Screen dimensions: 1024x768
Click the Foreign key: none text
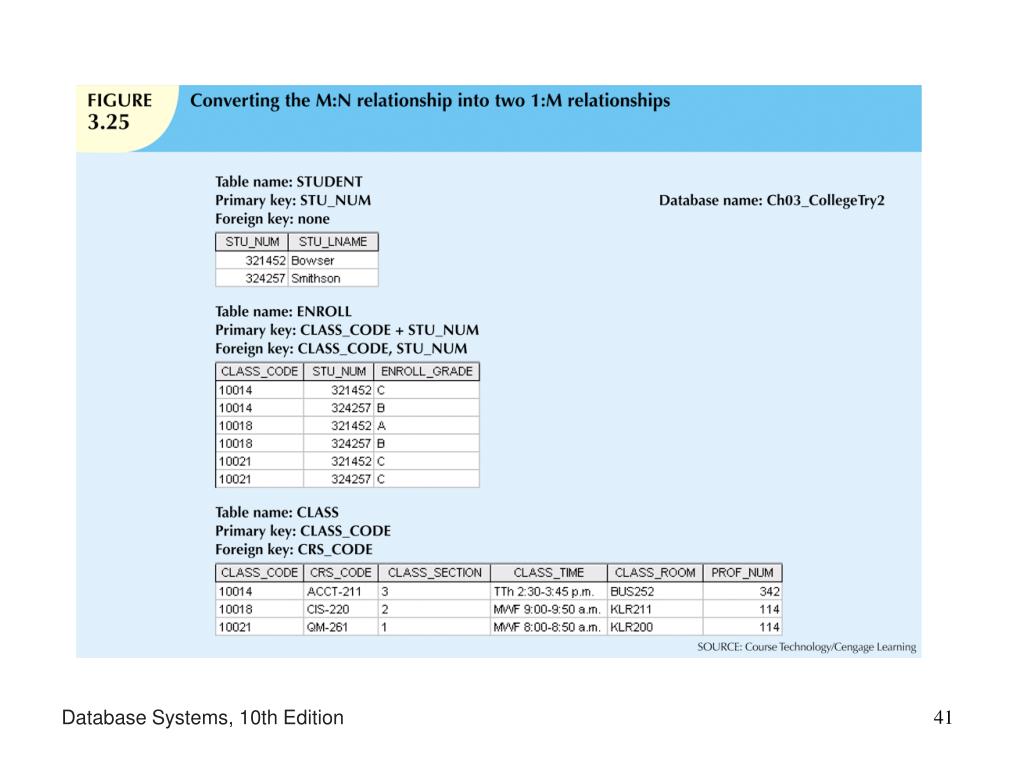click(x=272, y=219)
